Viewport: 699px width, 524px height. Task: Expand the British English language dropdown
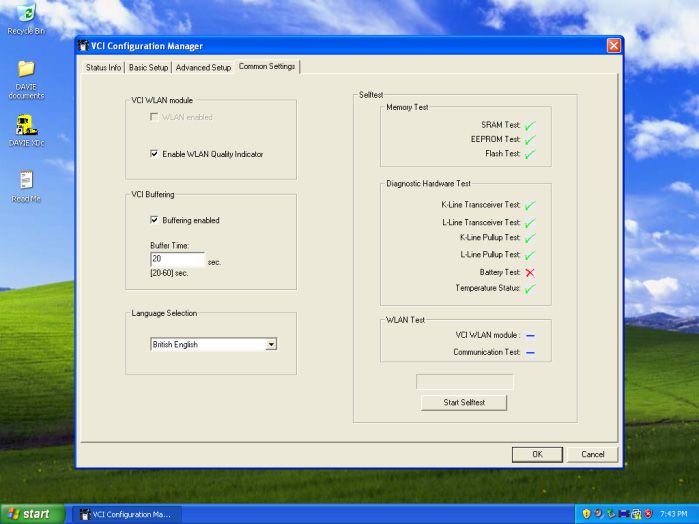271,344
